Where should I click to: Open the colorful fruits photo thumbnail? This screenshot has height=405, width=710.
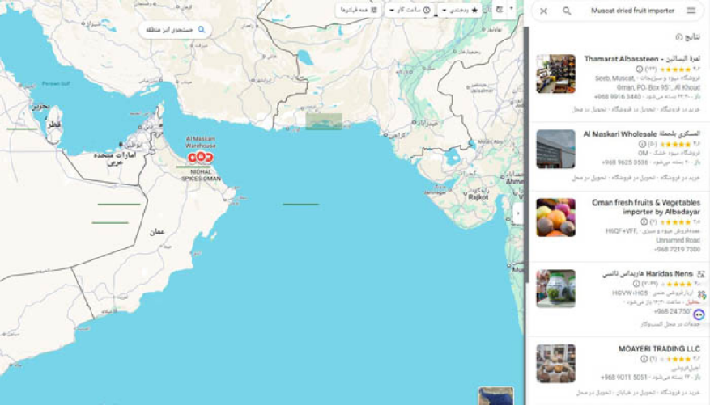pos(556,217)
